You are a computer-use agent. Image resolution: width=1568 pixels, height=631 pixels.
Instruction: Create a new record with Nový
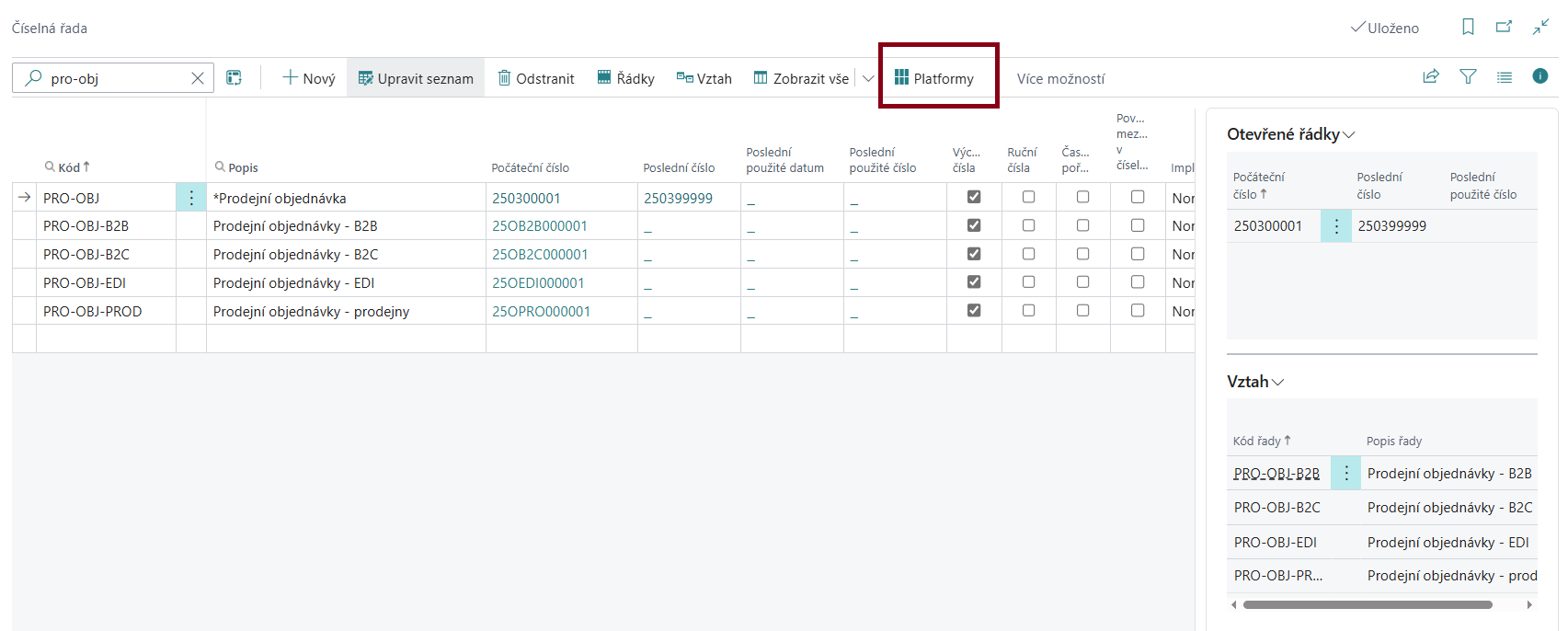(309, 78)
